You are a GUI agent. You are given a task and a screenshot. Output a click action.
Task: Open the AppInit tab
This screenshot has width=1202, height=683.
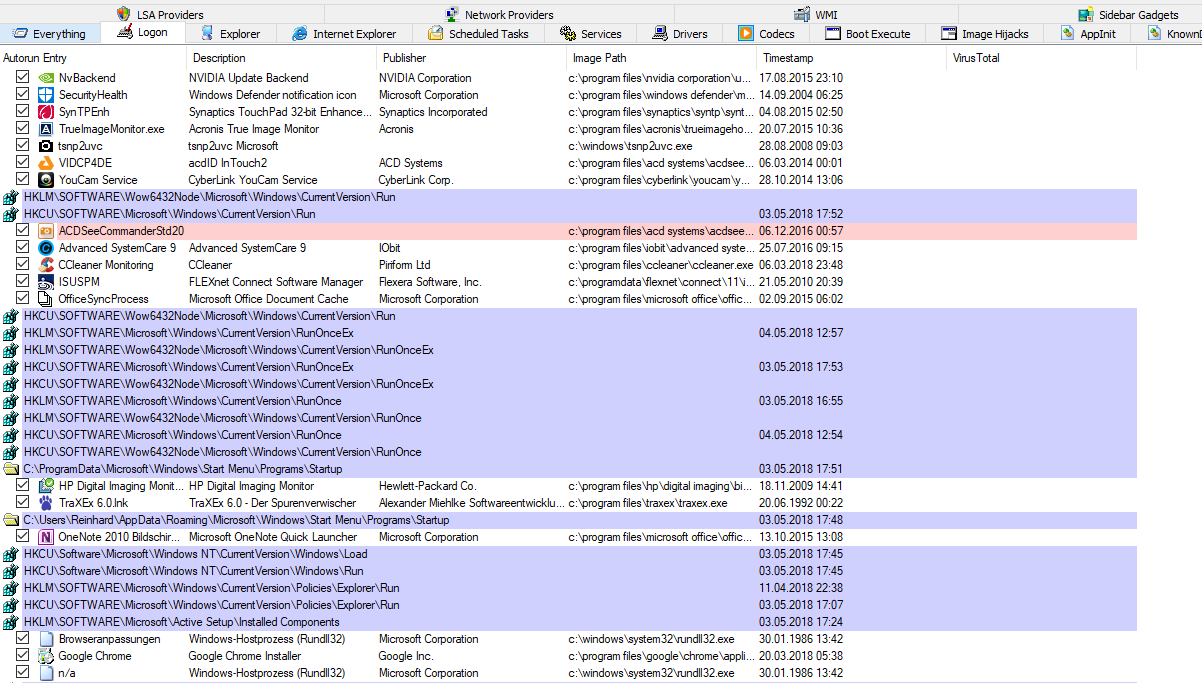coord(1088,34)
